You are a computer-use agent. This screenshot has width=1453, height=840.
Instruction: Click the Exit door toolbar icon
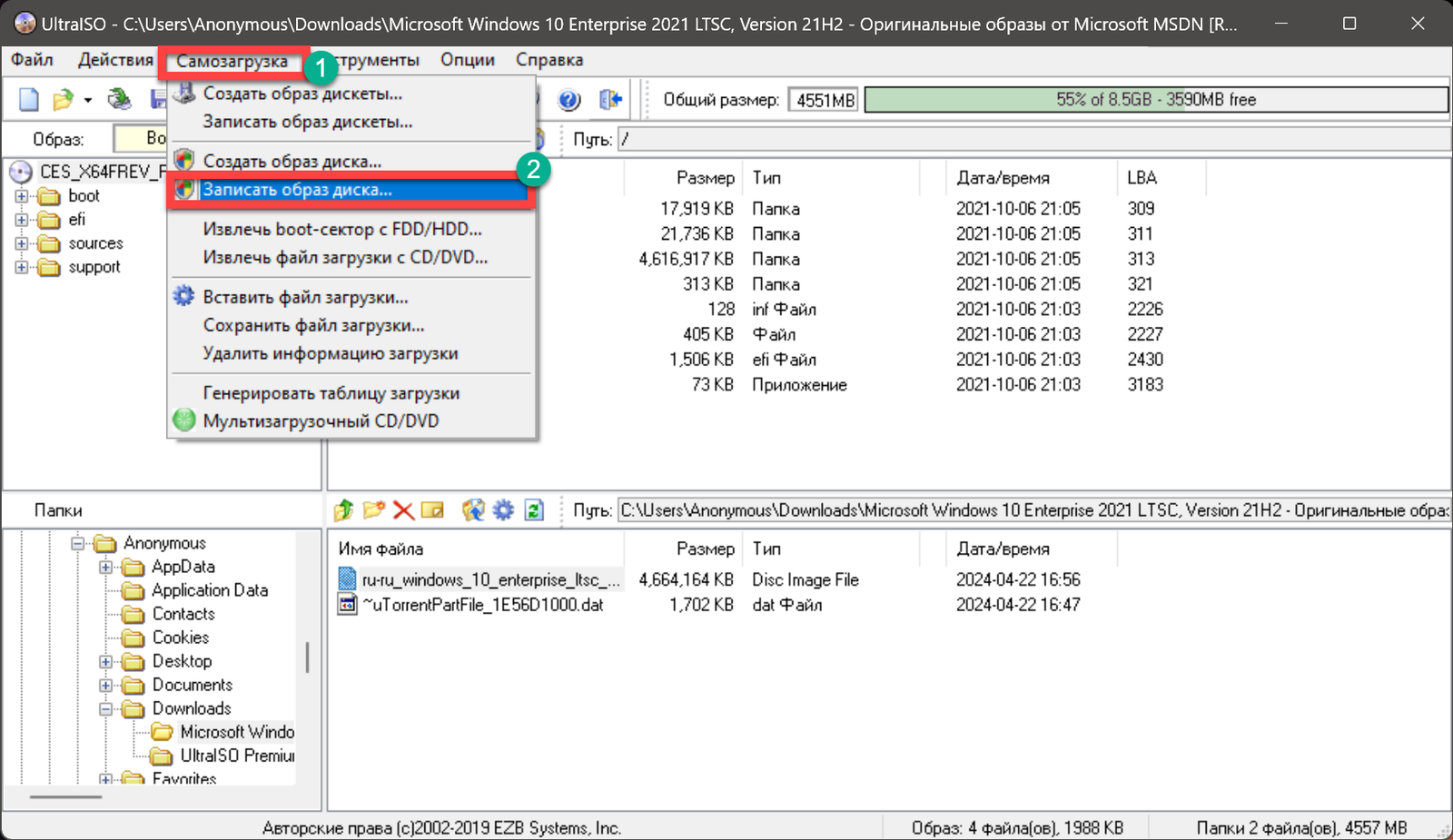tap(611, 99)
